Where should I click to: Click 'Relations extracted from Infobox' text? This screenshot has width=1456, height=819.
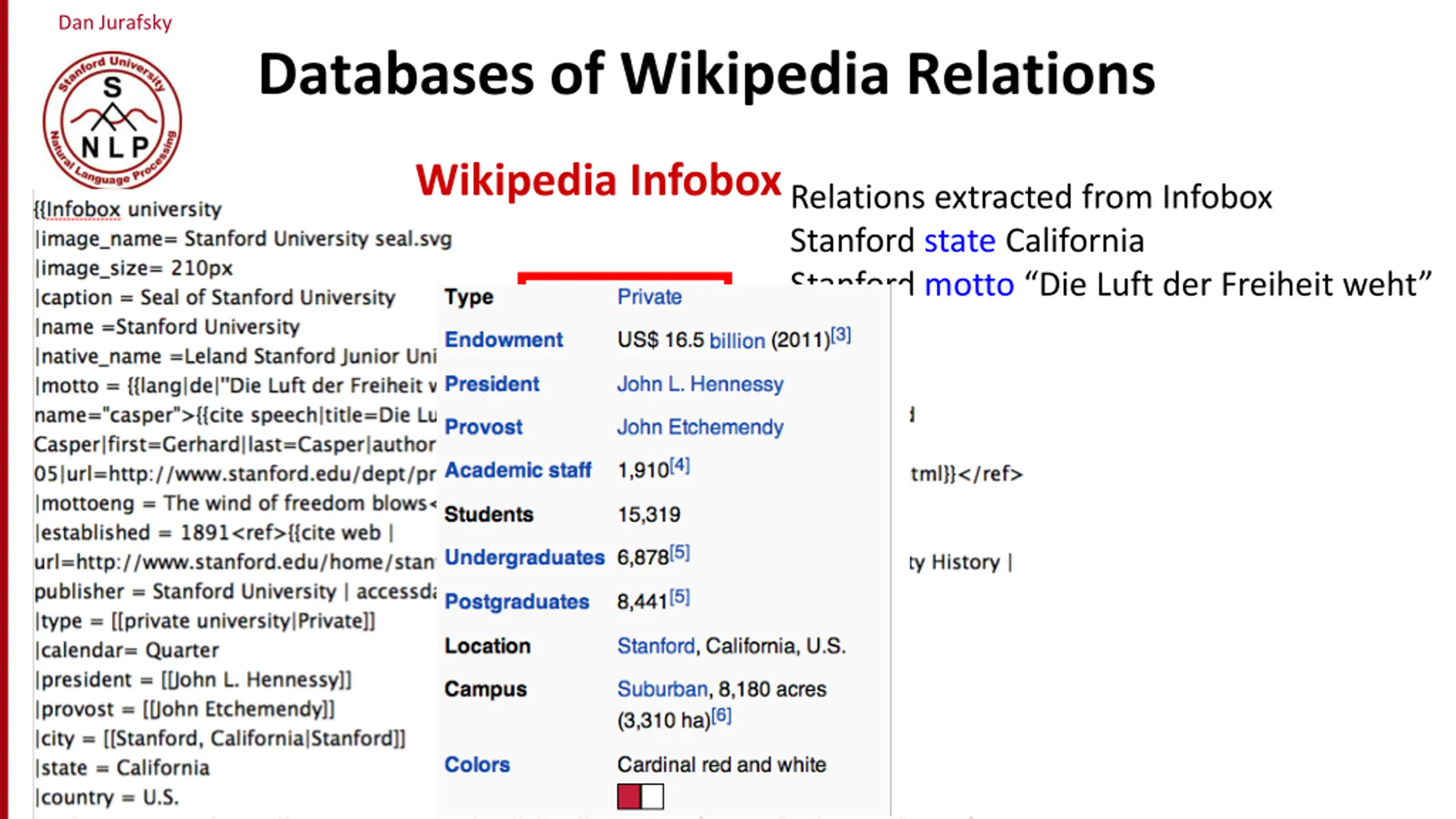pyautogui.click(x=1031, y=197)
